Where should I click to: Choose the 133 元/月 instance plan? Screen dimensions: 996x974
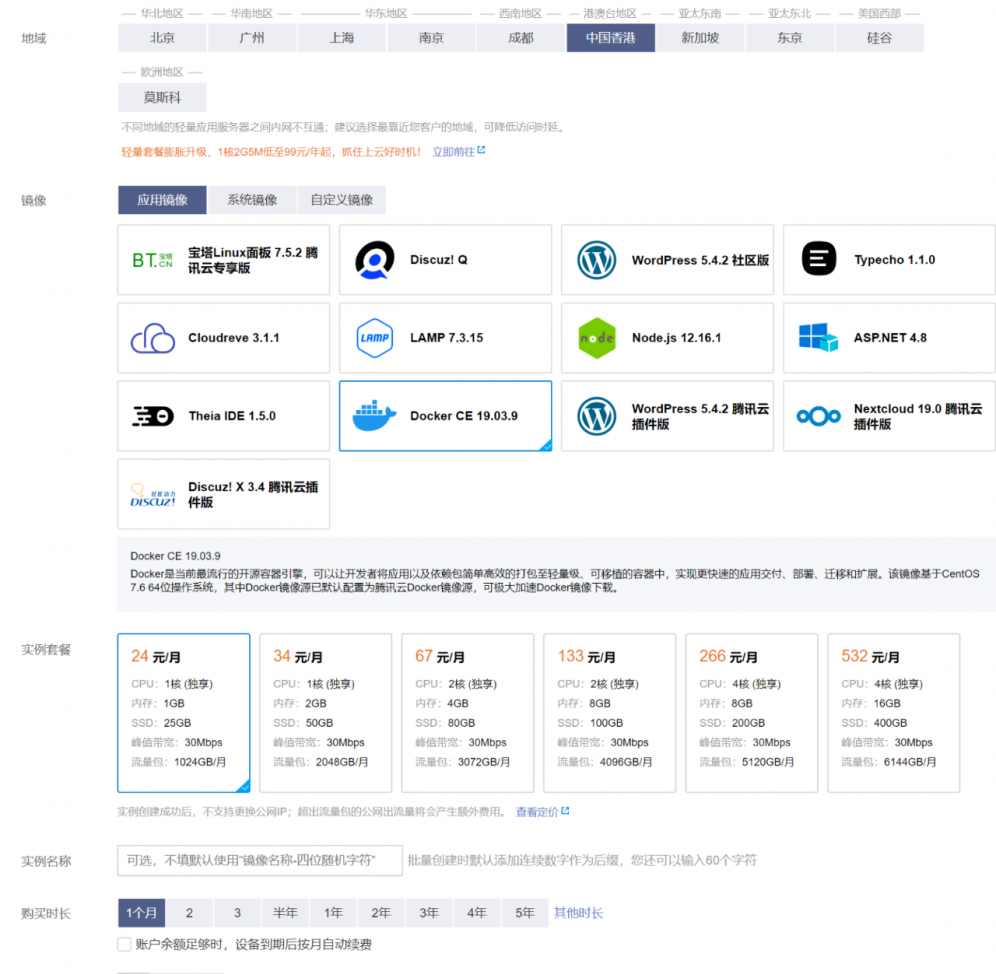coord(610,713)
